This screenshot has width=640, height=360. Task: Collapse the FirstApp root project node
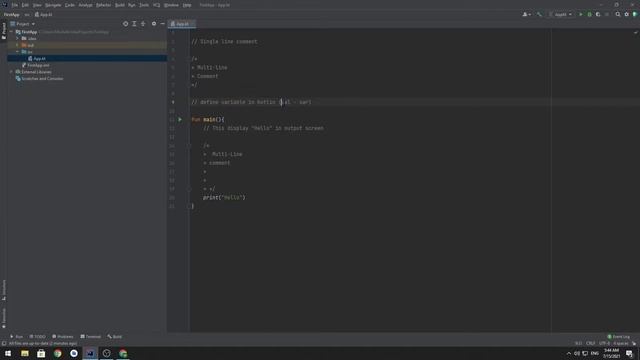[x=11, y=32]
